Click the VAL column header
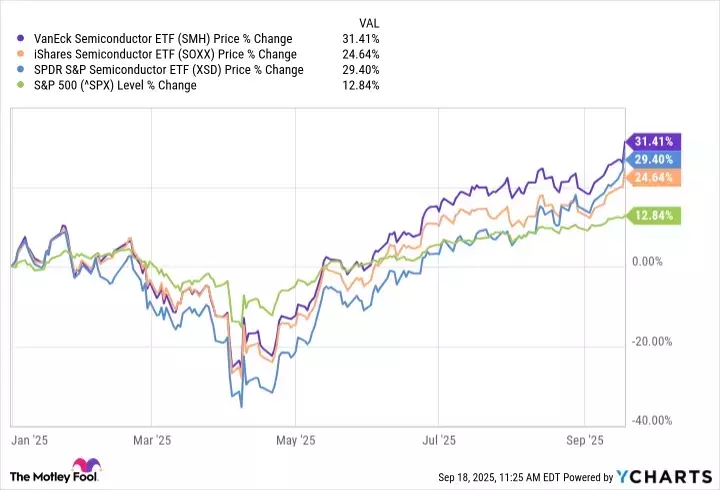 point(369,22)
